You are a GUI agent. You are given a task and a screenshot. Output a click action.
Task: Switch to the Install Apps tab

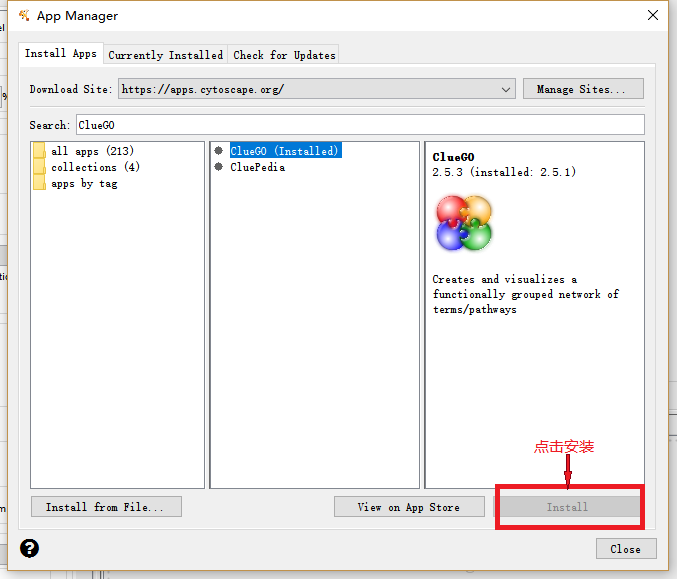coord(61,54)
